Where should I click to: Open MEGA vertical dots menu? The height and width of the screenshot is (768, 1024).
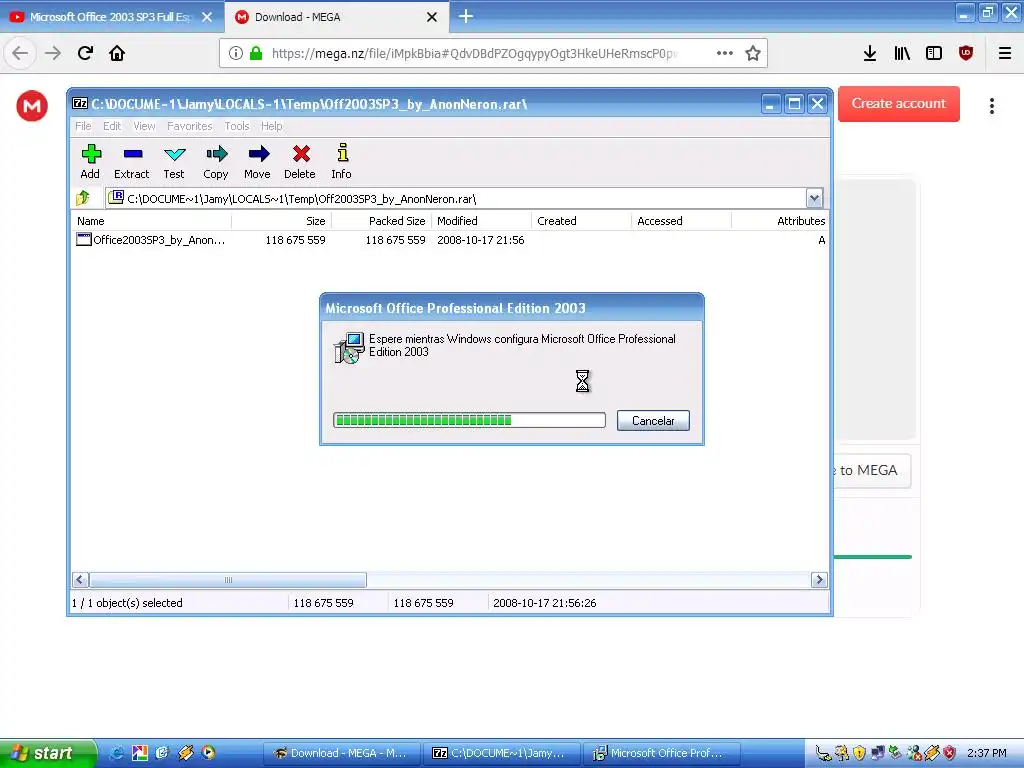[x=991, y=106]
